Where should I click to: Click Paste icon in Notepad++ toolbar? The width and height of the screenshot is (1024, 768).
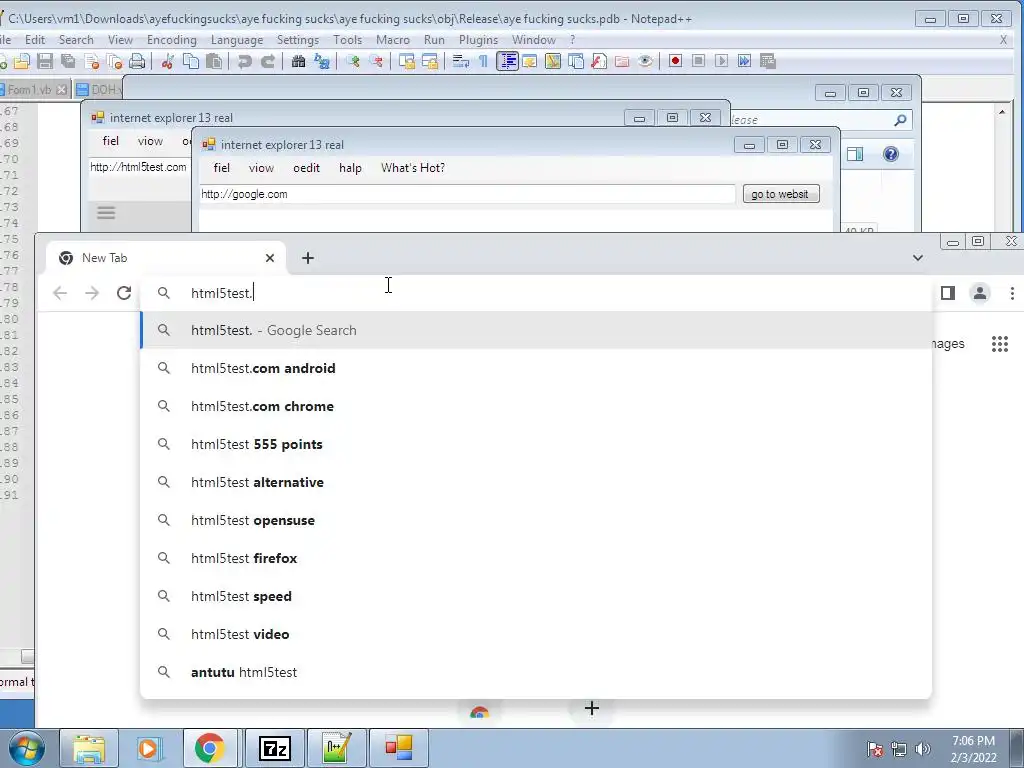[214, 61]
